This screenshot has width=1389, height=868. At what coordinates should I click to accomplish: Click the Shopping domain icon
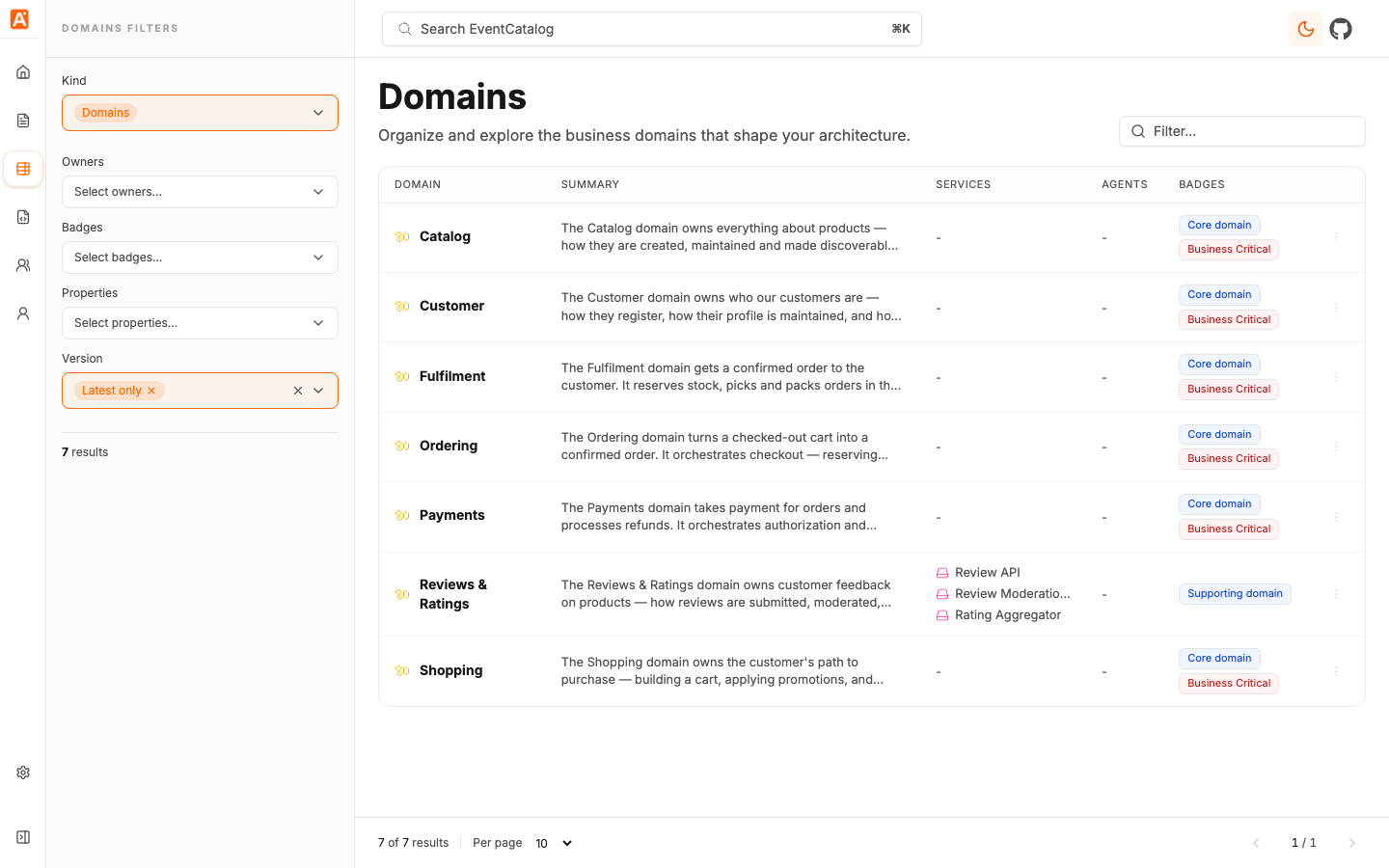402,670
